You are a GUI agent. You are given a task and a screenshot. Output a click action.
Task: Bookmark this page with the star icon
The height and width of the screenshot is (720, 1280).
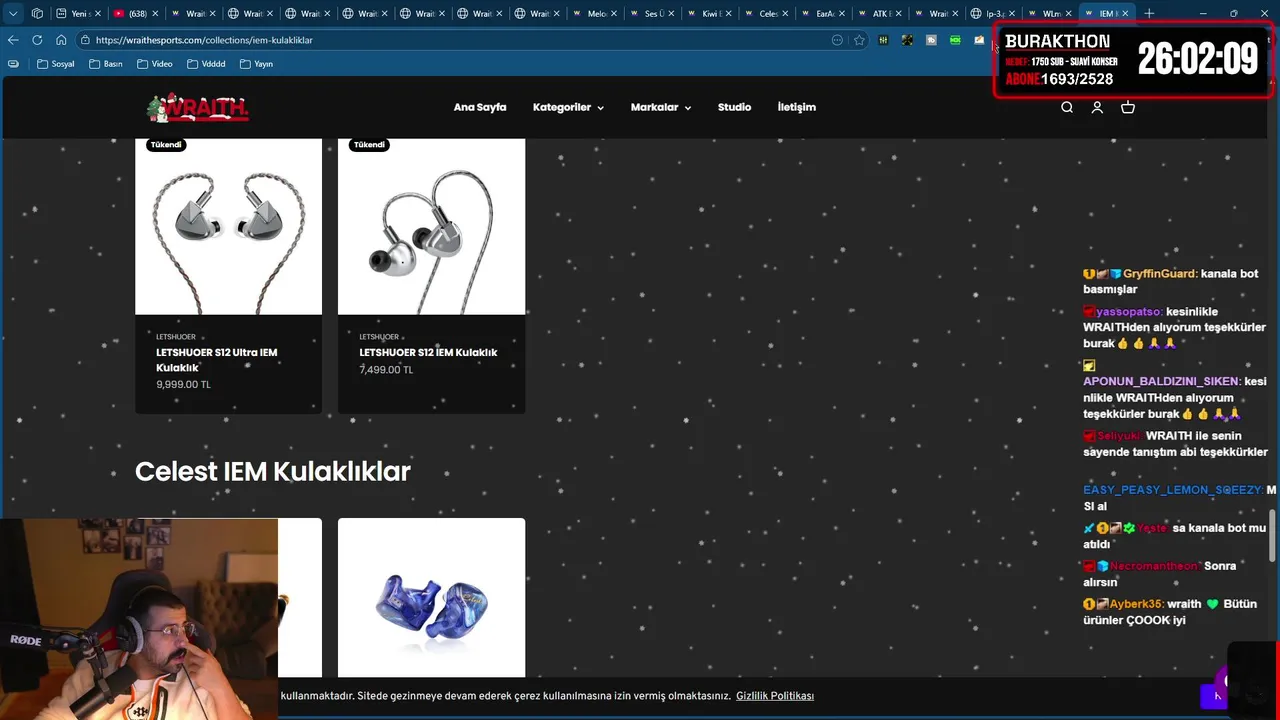pyautogui.click(x=859, y=40)
